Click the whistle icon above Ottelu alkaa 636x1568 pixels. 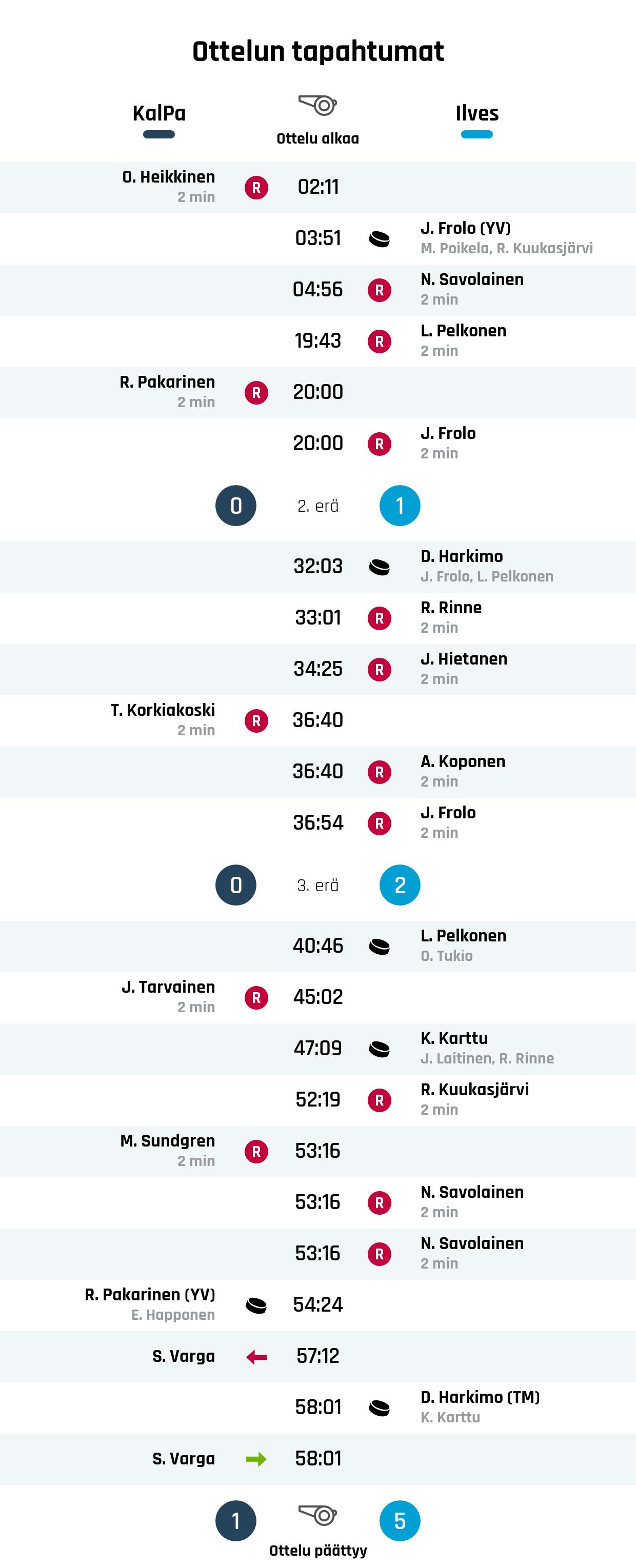pyautogui.click(x=317, y=105)
